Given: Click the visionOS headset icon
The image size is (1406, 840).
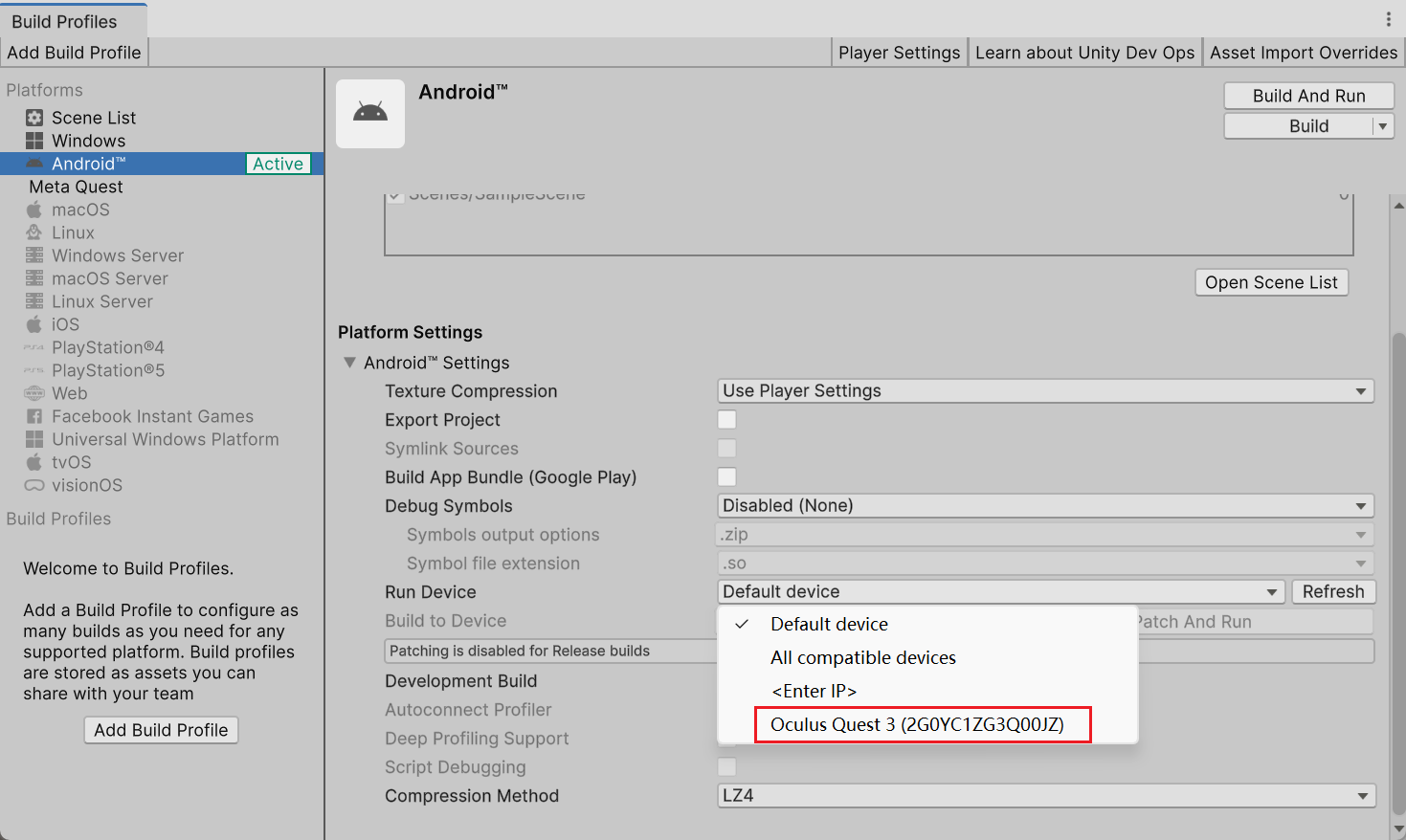Looking at the screenshot, I should pos(34,485).
